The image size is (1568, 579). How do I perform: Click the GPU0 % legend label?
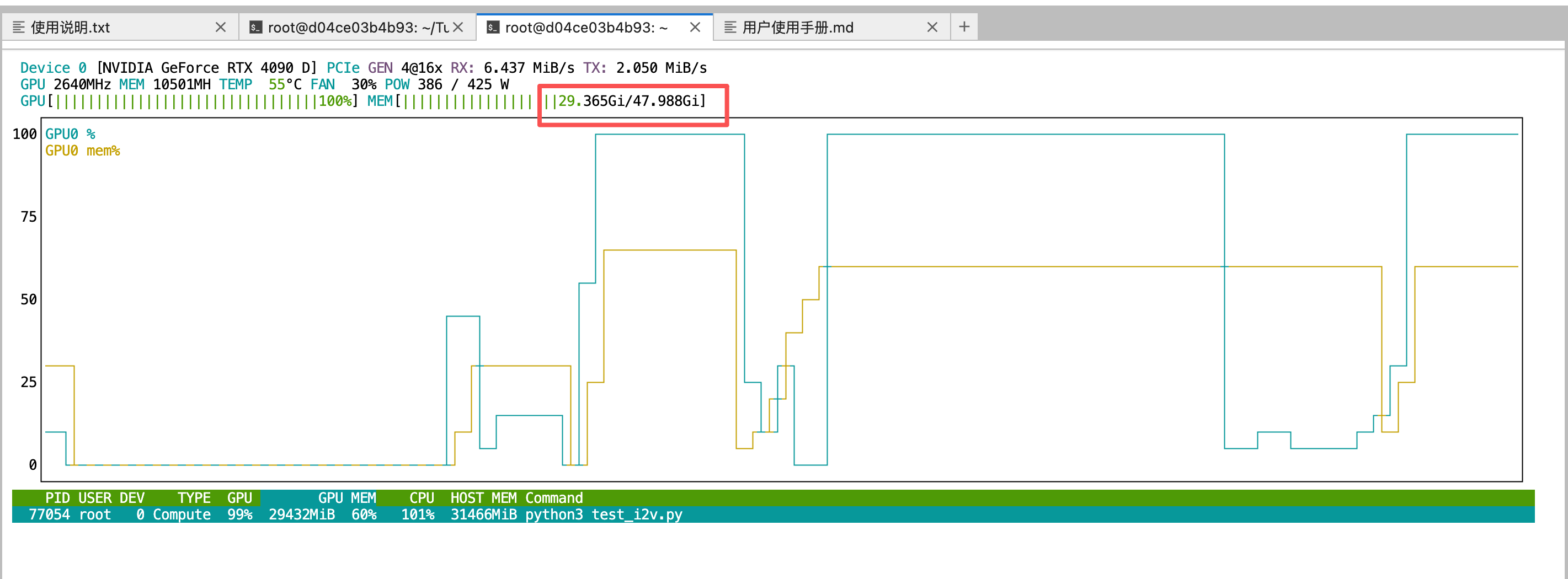(70, 134)
